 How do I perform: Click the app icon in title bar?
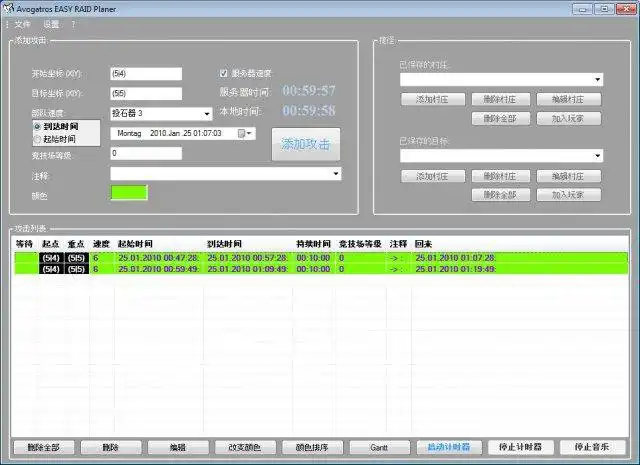click(x=8, y=8)
